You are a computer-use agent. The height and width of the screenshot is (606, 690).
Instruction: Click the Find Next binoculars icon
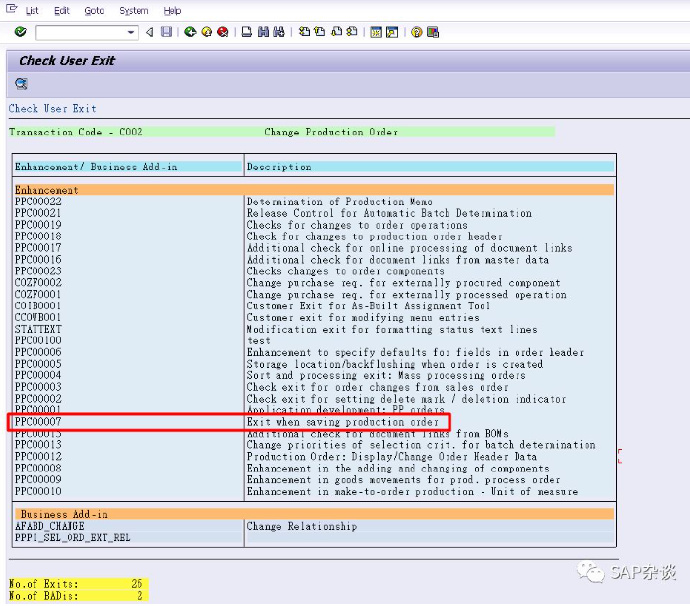(x=279, y=32)
